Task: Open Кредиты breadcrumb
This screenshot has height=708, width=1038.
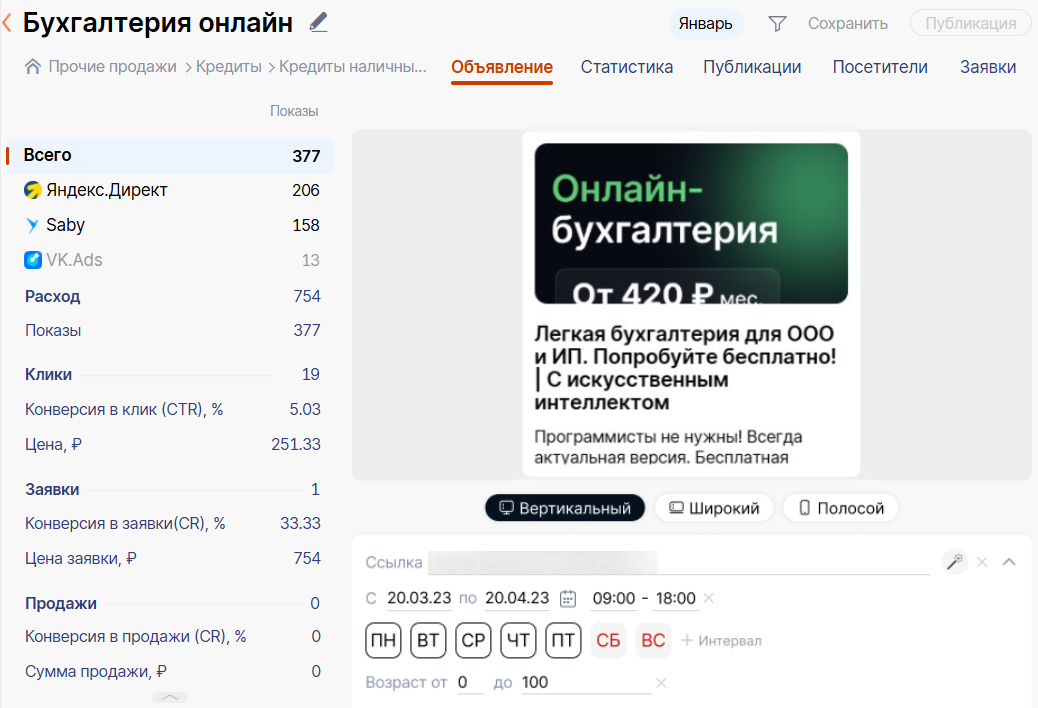Action: click(228, 67)
